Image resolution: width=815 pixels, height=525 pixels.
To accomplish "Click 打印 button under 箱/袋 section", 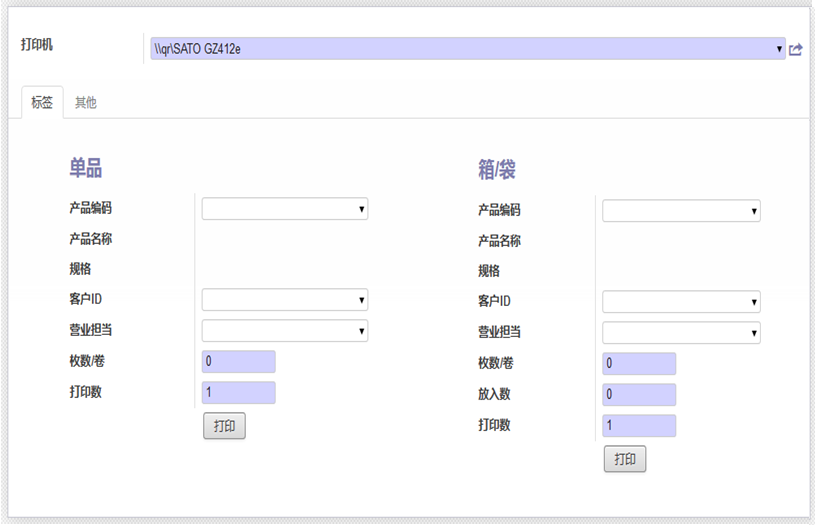I will point(625,459).
